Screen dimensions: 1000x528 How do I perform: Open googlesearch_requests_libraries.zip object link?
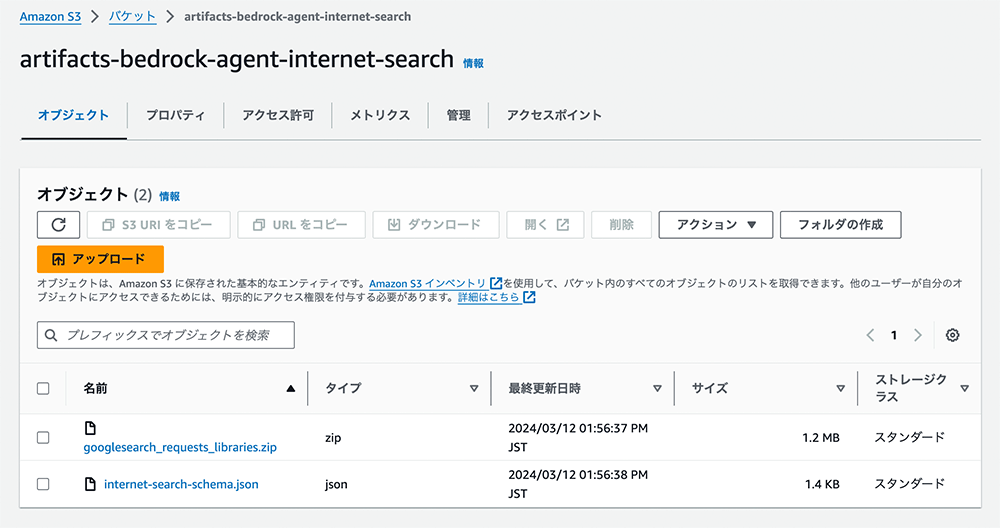click(x=180, y=447)
